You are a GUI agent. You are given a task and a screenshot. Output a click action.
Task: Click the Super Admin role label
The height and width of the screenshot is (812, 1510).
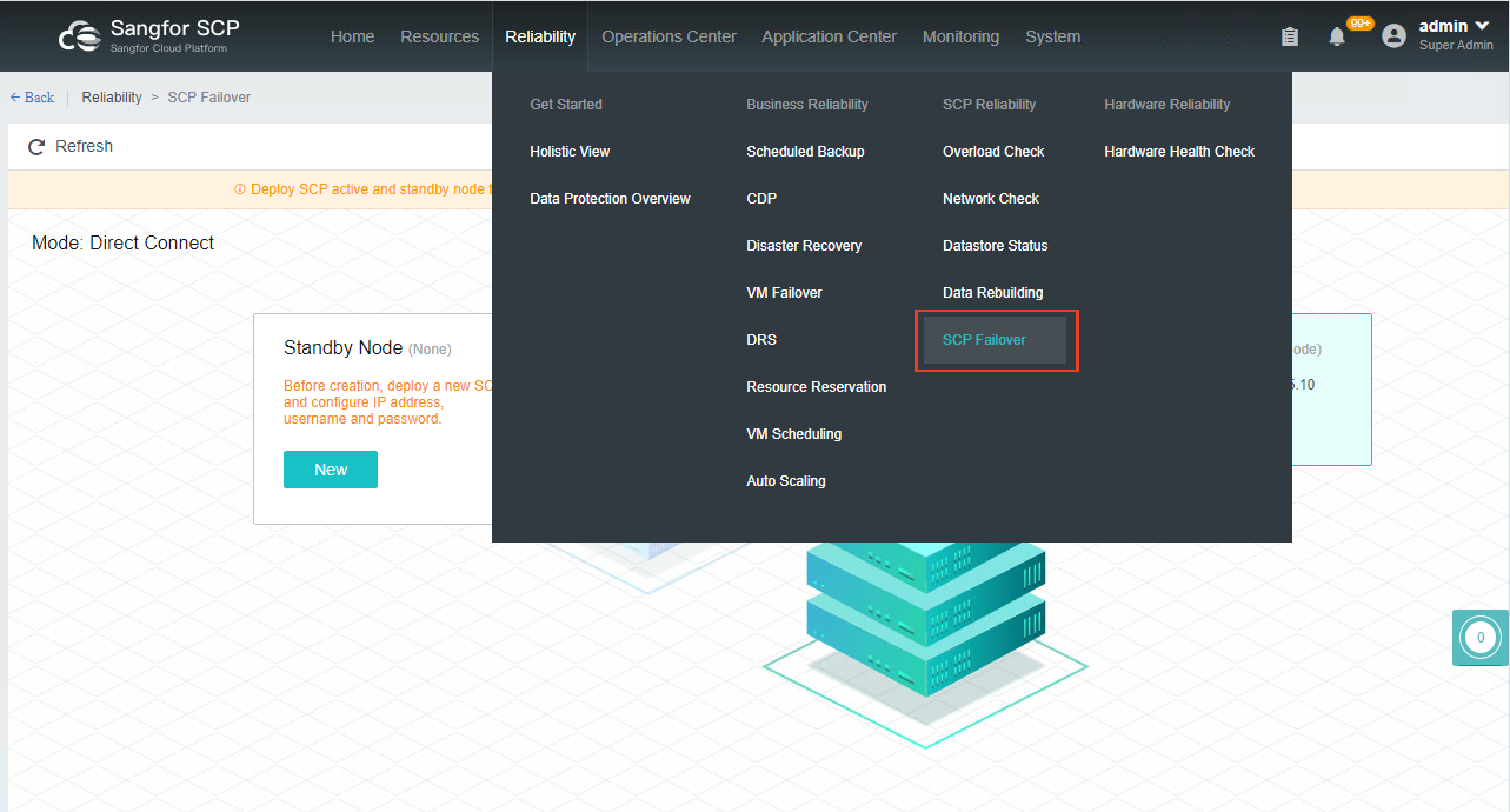[x=1455, y=45]
